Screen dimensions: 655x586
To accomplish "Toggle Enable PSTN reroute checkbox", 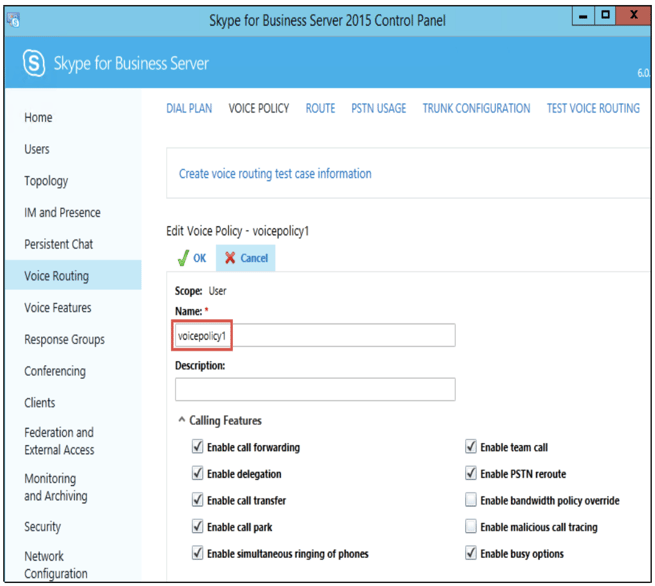I will click(471, 473).
